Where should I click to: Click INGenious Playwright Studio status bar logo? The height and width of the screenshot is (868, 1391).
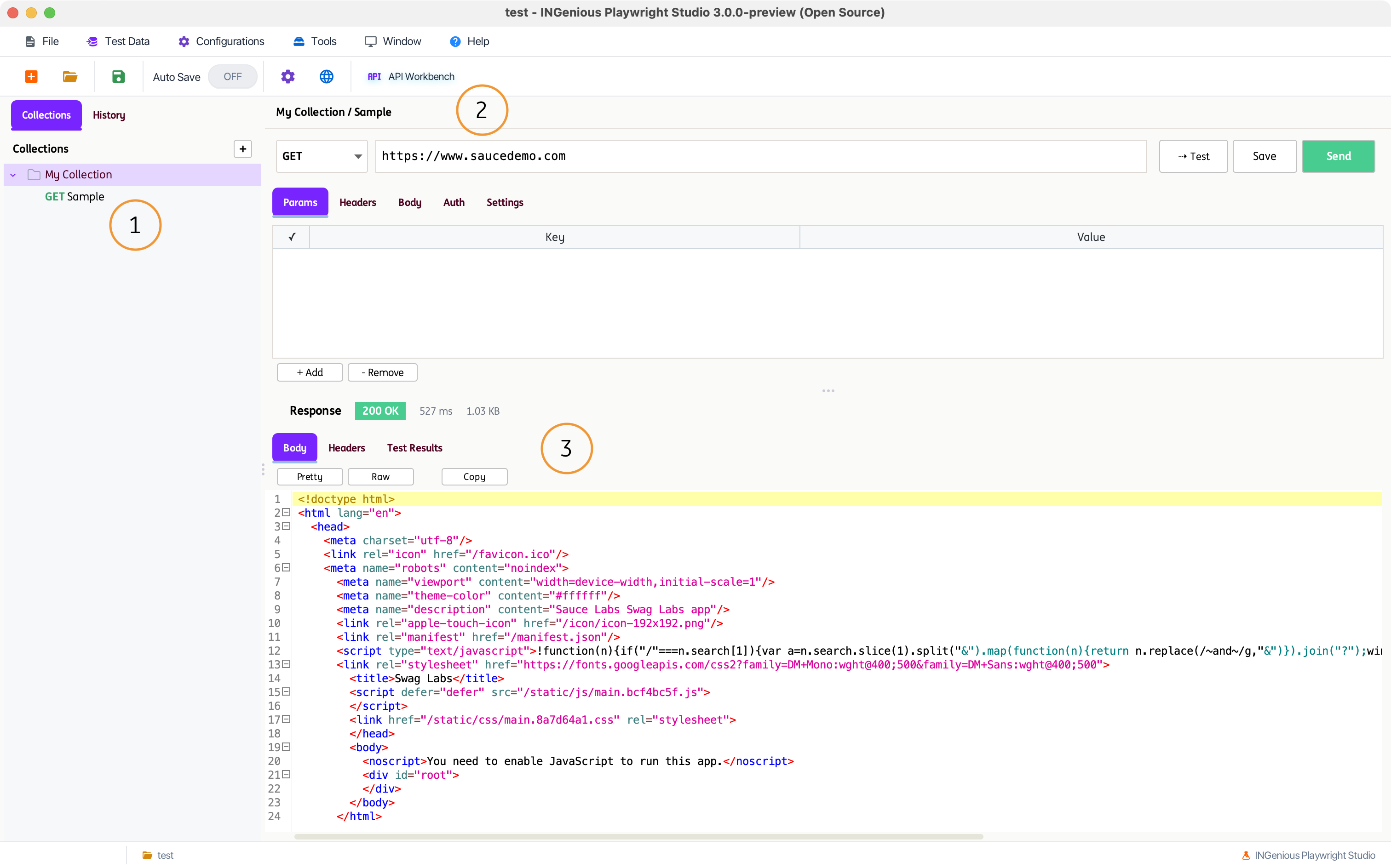1246,855
